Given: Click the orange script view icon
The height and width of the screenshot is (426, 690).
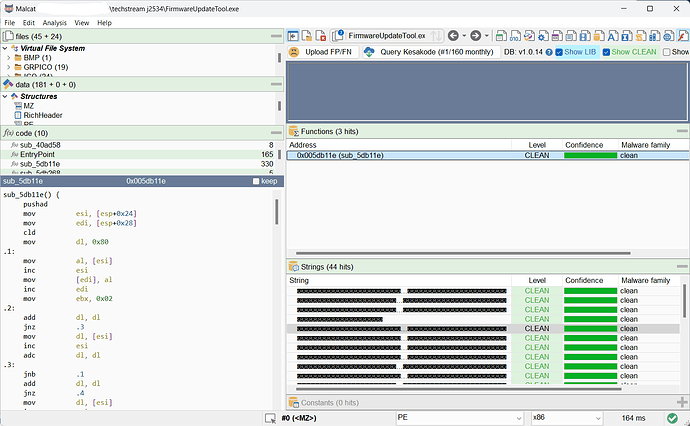Looking at the screenshot, I should pos(641,36).
